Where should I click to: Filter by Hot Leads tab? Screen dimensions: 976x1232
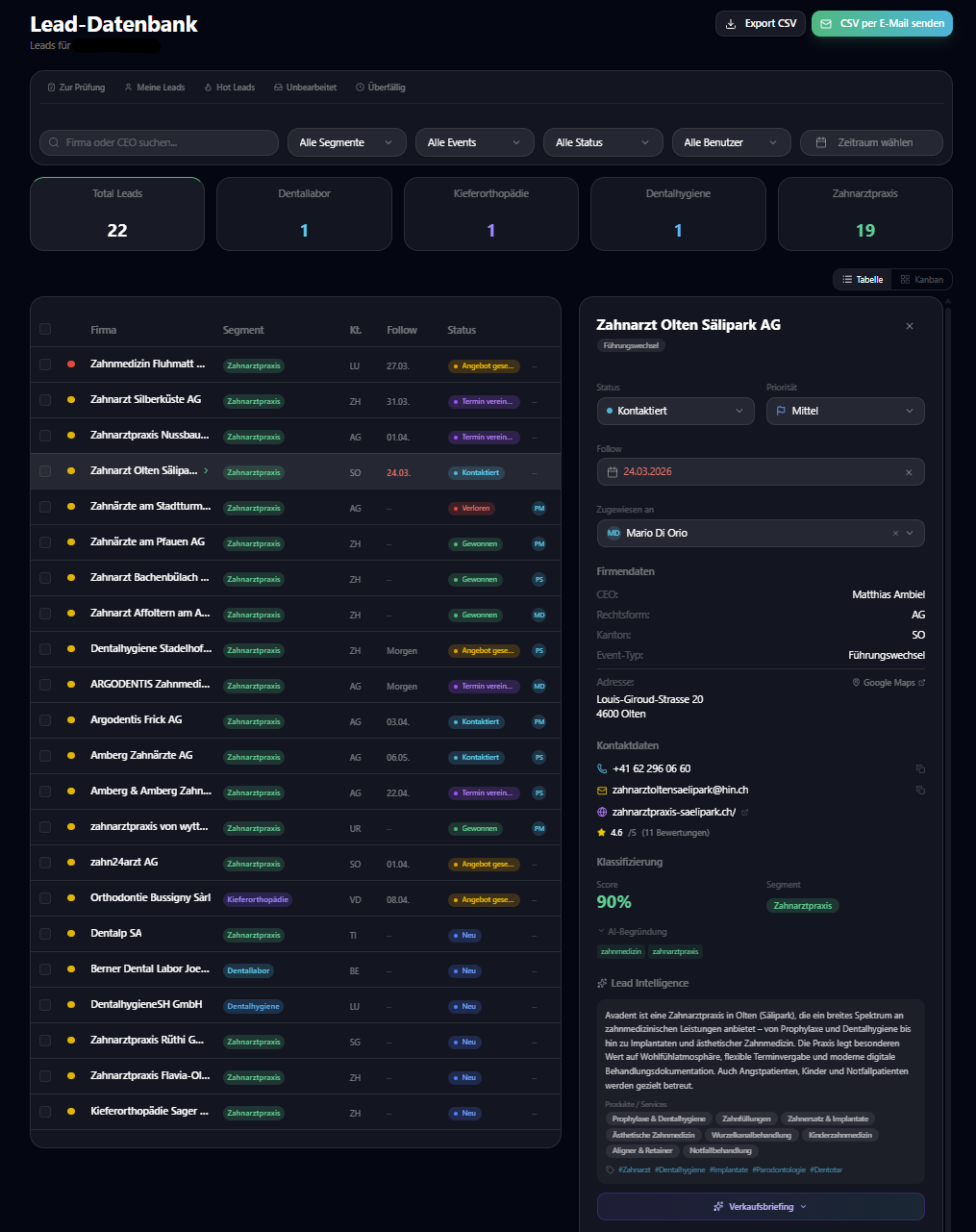(229, 88)
